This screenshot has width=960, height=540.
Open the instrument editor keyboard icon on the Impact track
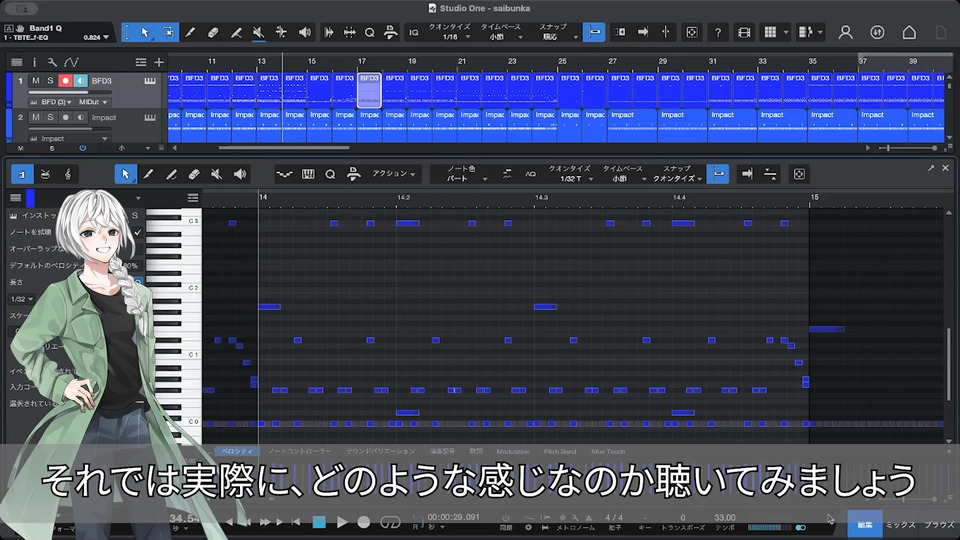[150, 118]
